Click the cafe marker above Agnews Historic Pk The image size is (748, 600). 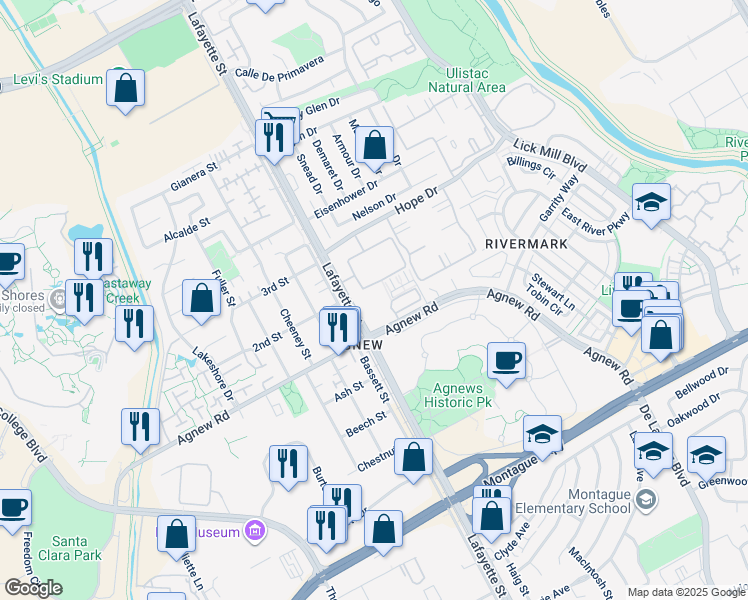(x=506, y=361)
